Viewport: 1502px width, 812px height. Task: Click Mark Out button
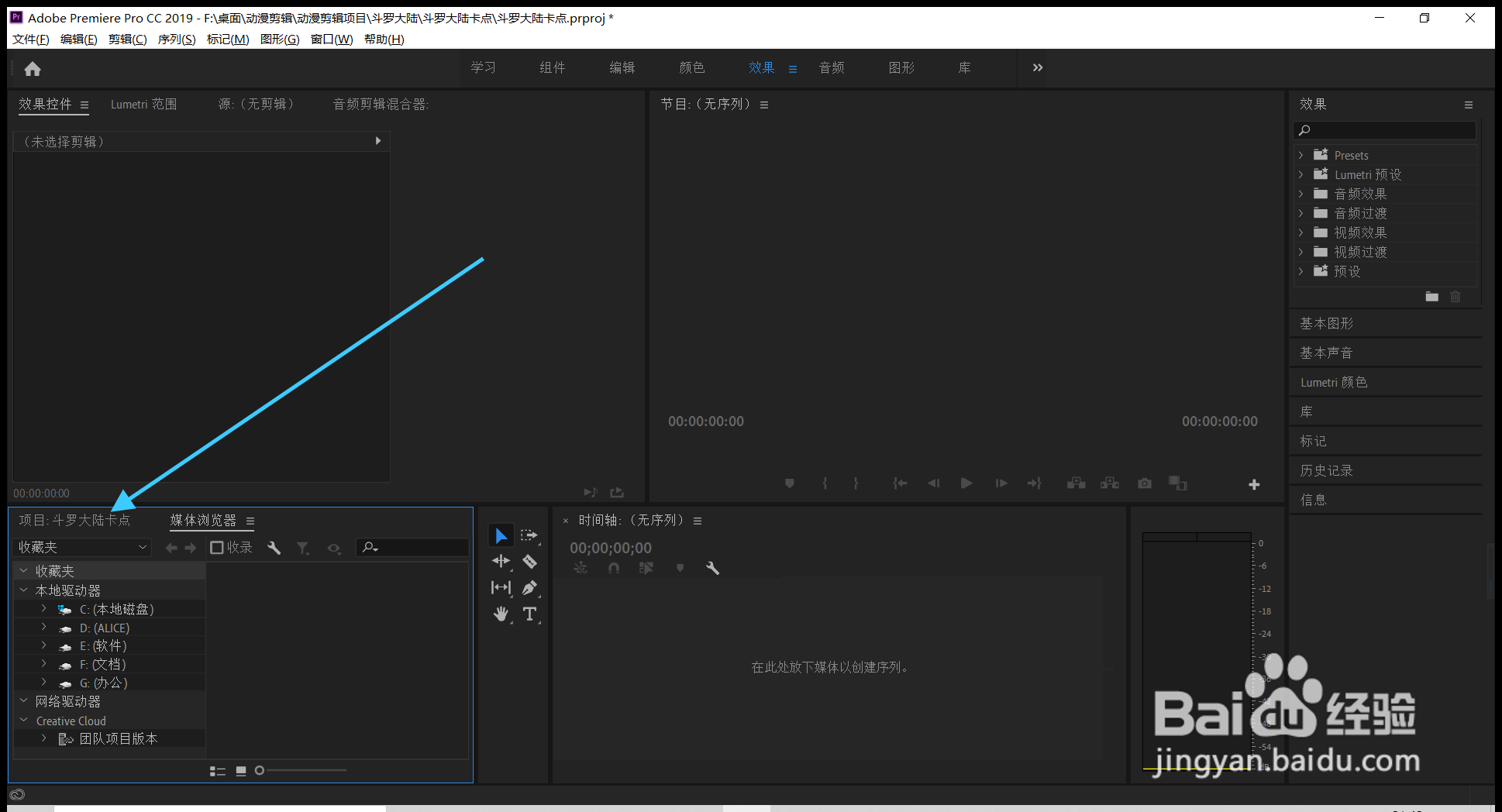[x=856, y=483]
